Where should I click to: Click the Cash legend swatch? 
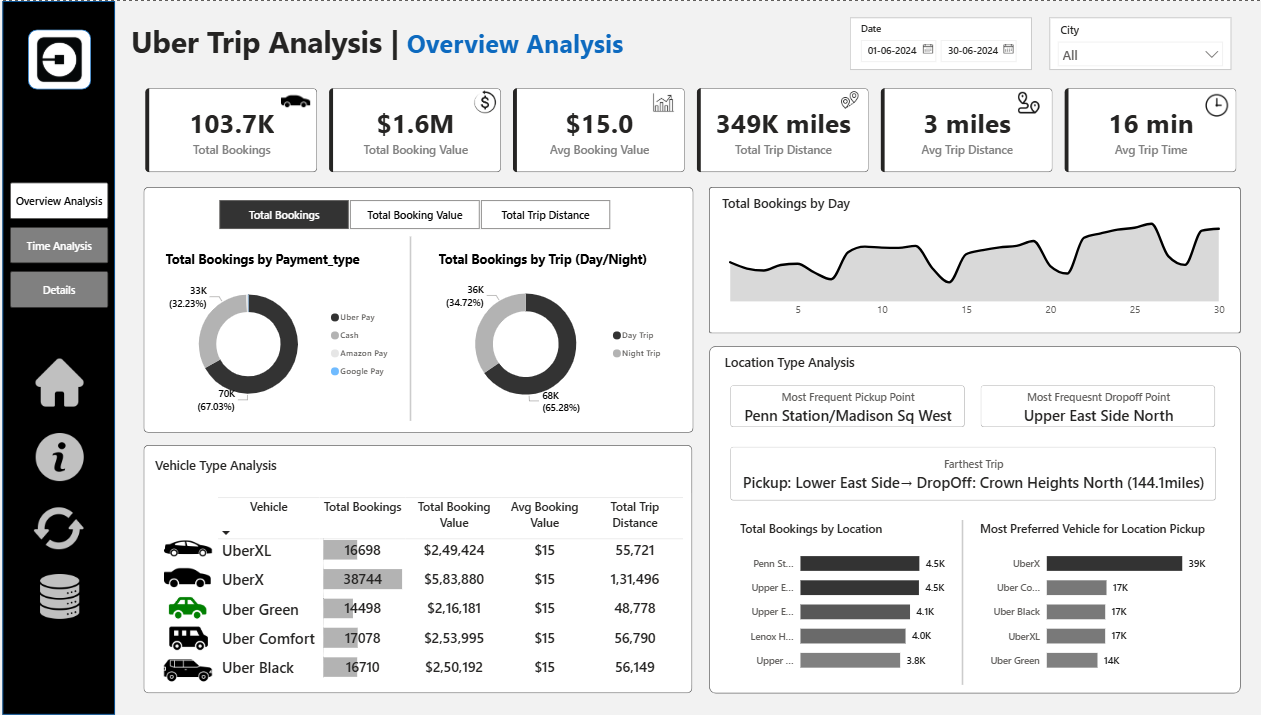coord(333,335)
